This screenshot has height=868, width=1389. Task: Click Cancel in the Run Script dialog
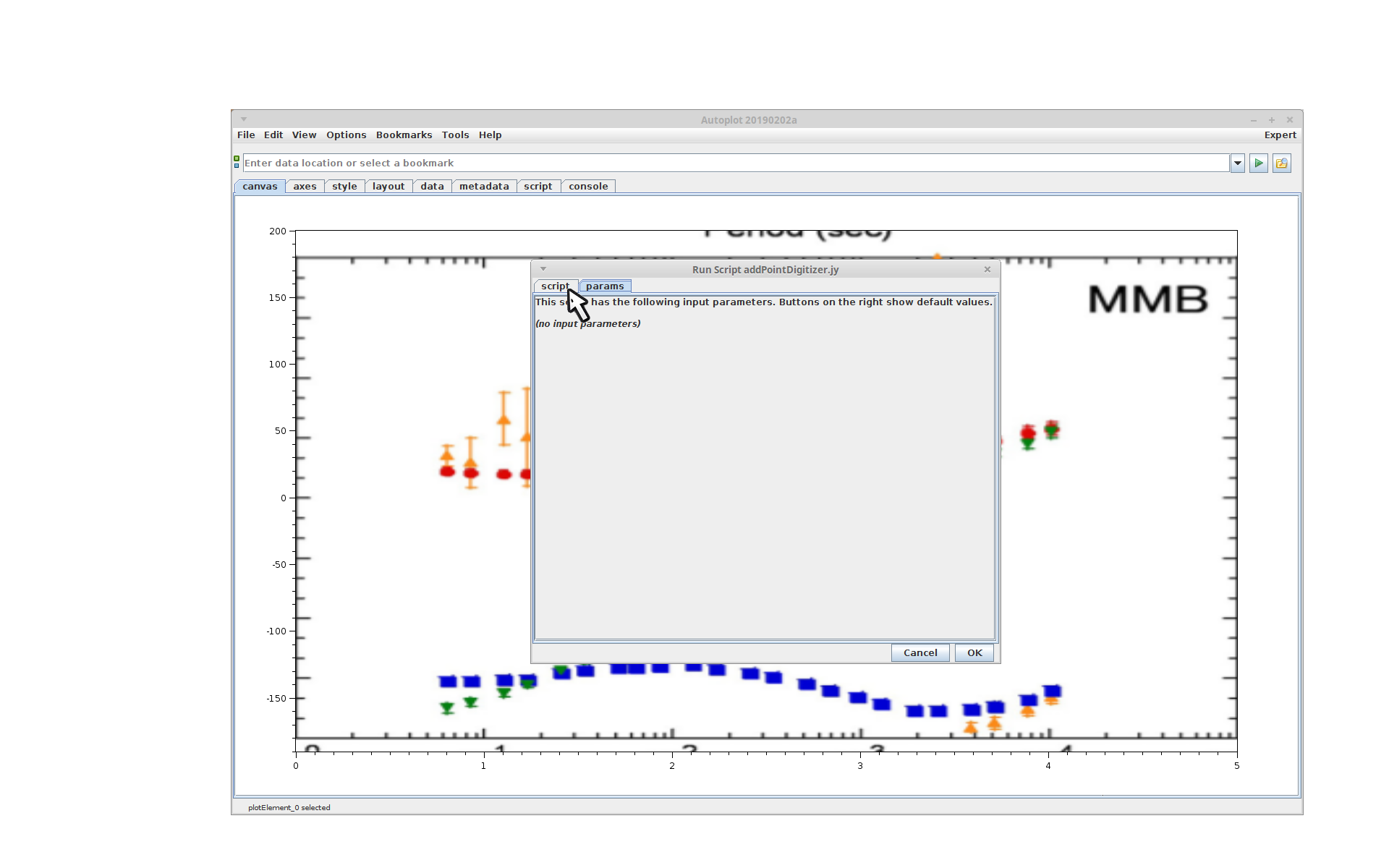[920, 653]
